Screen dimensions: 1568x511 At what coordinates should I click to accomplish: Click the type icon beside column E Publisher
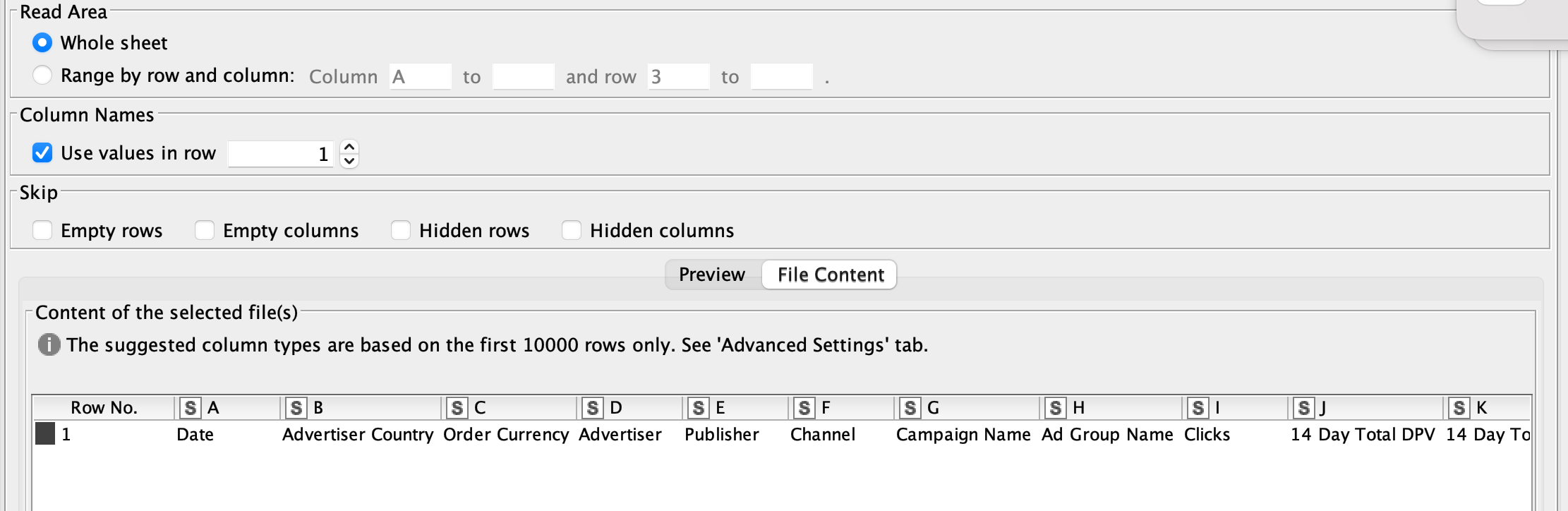pyautogui.click(x=698, y=407)
